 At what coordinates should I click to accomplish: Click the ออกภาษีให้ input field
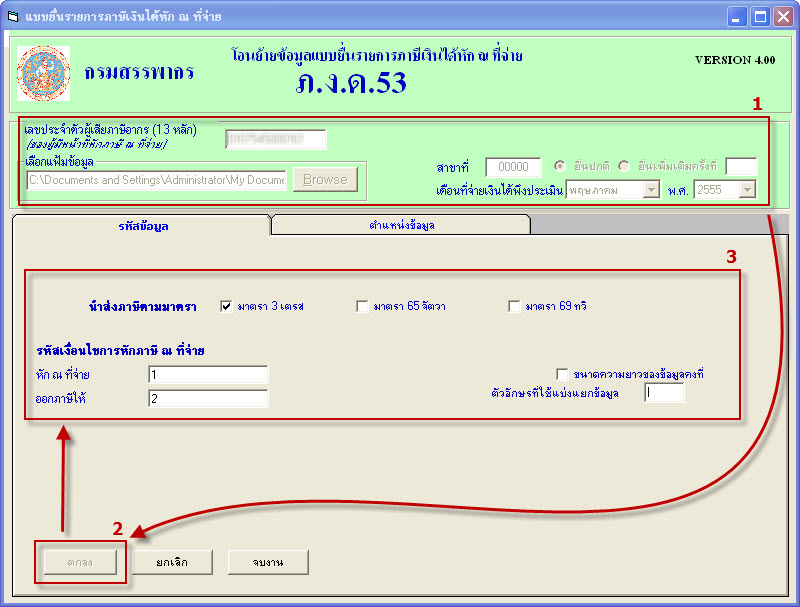click(x=208, y=398)
